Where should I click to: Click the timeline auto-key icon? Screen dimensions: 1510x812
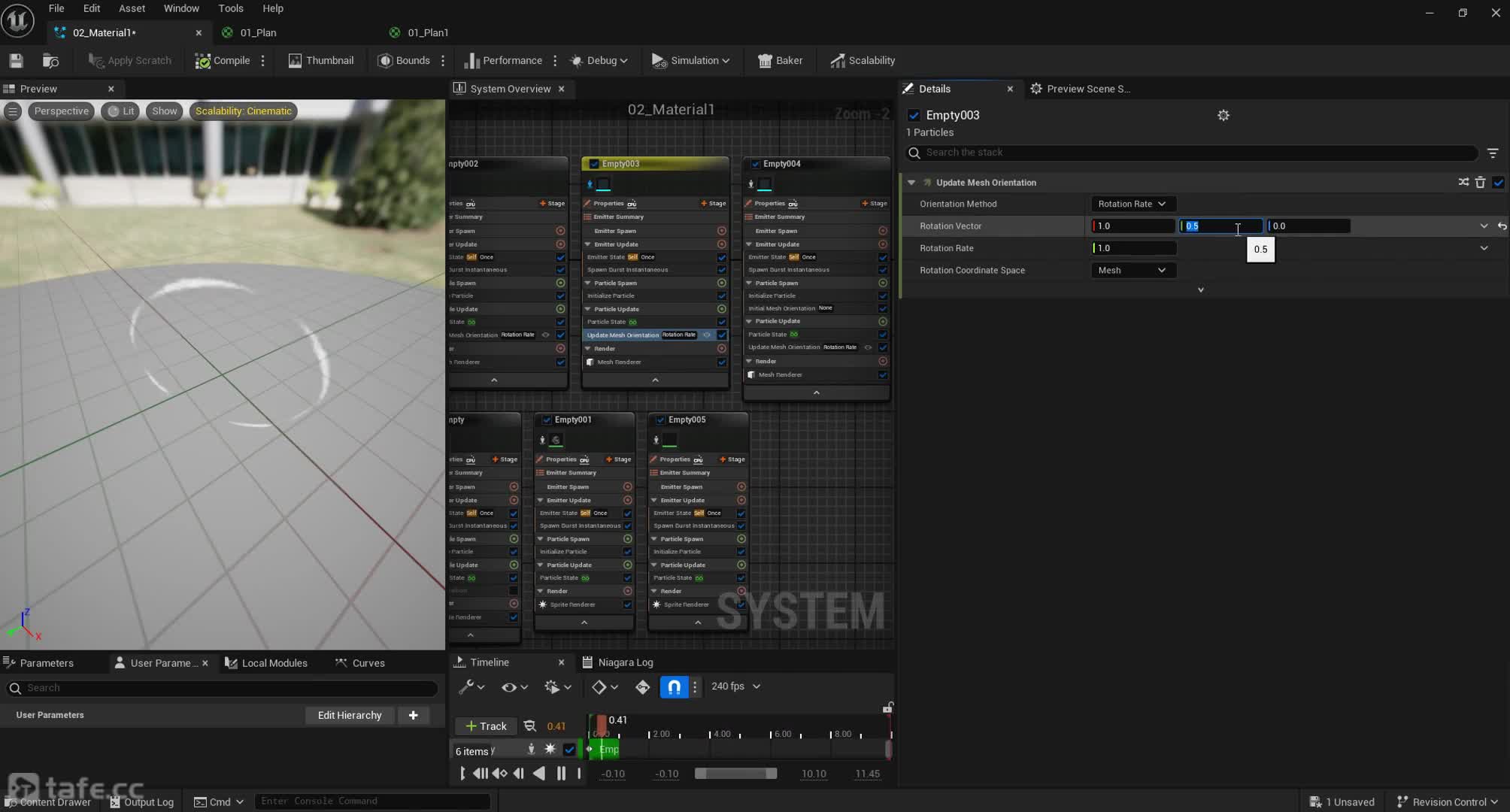(x=642, y=686)
